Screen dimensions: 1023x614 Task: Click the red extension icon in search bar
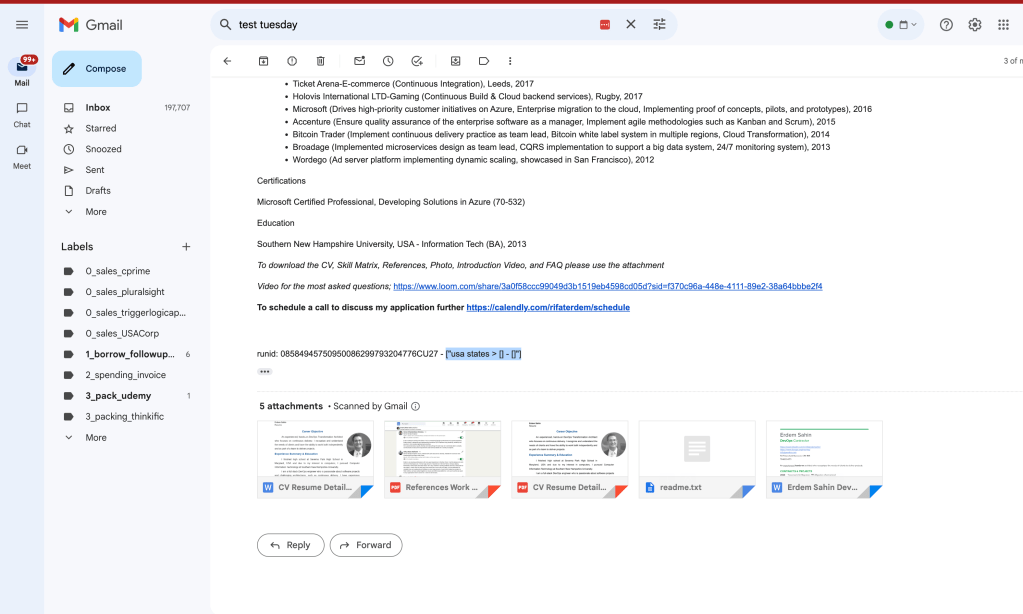[605, 25]
